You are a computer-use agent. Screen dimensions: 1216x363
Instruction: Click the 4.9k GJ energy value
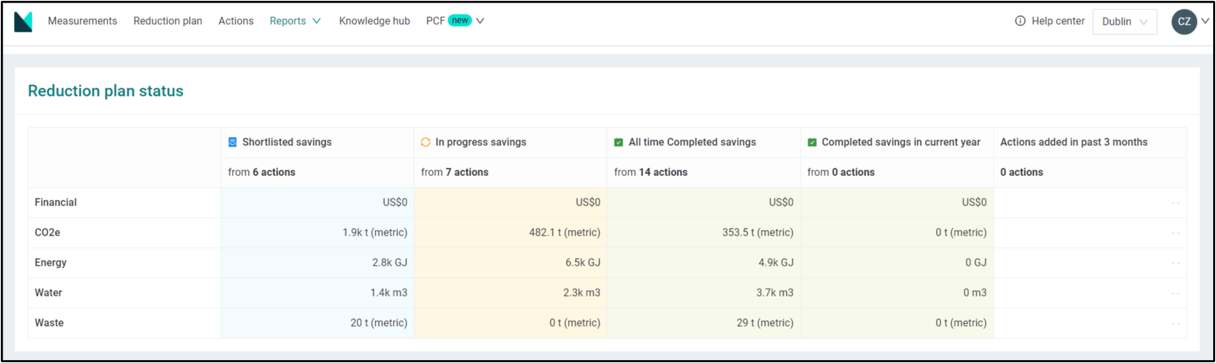(x=775, y=262)
